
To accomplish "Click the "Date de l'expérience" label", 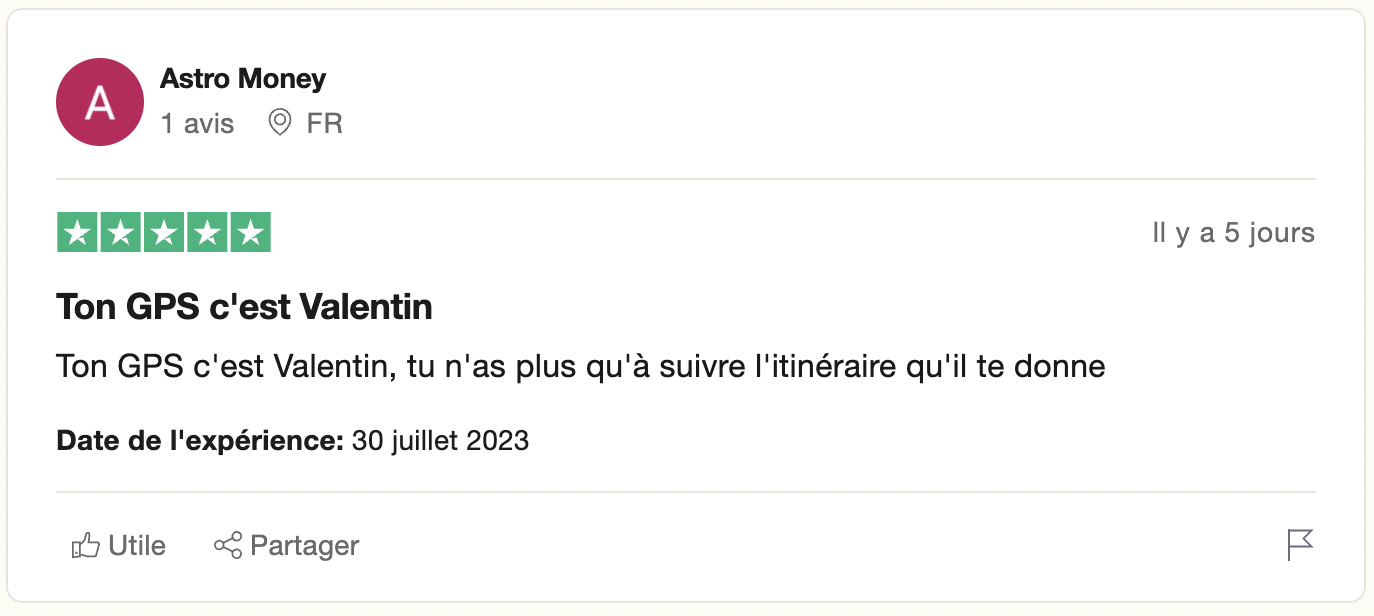I will point(200,440).
